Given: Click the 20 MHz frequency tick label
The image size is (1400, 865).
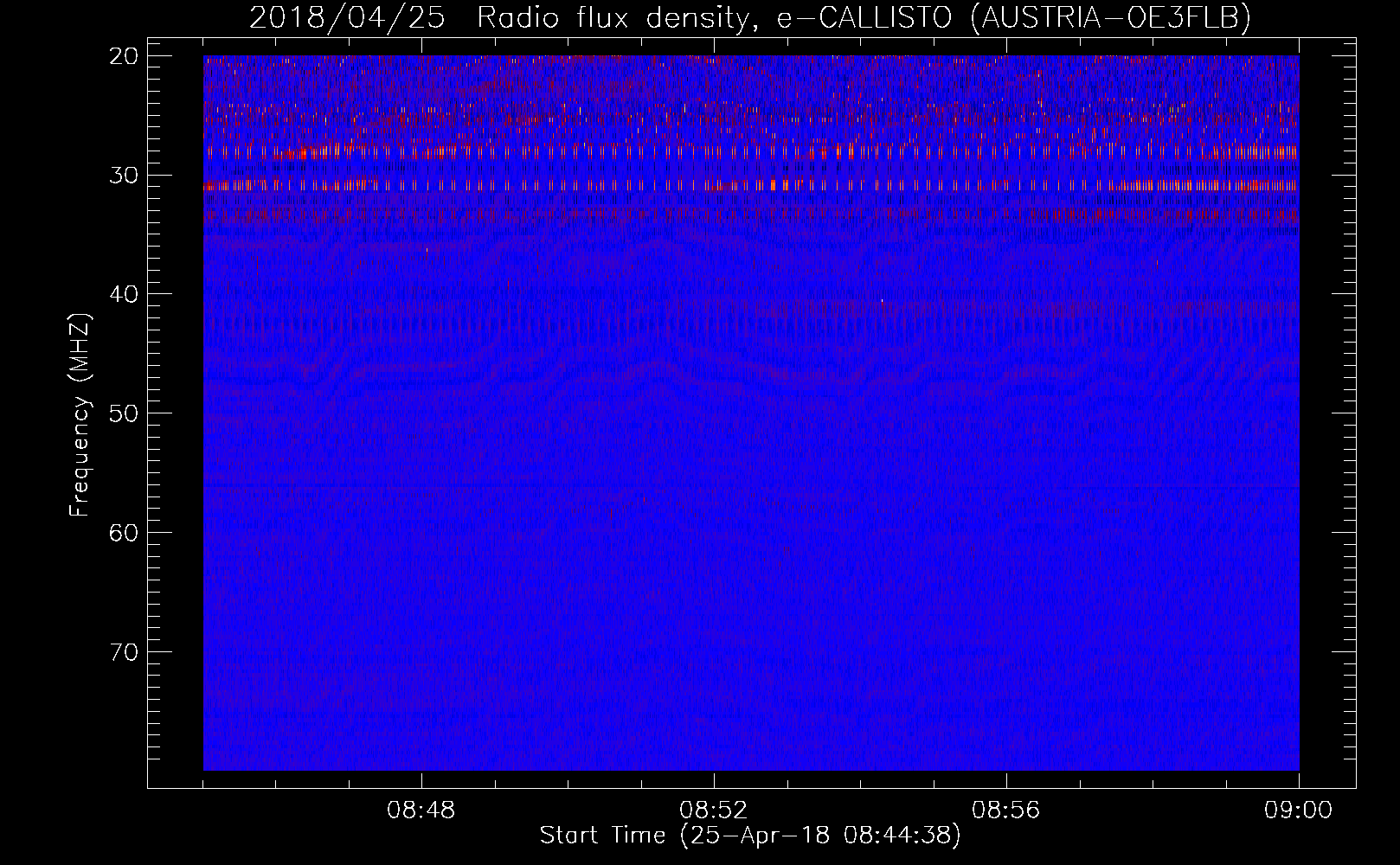Looking at the screenshot, I should click(x=124, y=56).
